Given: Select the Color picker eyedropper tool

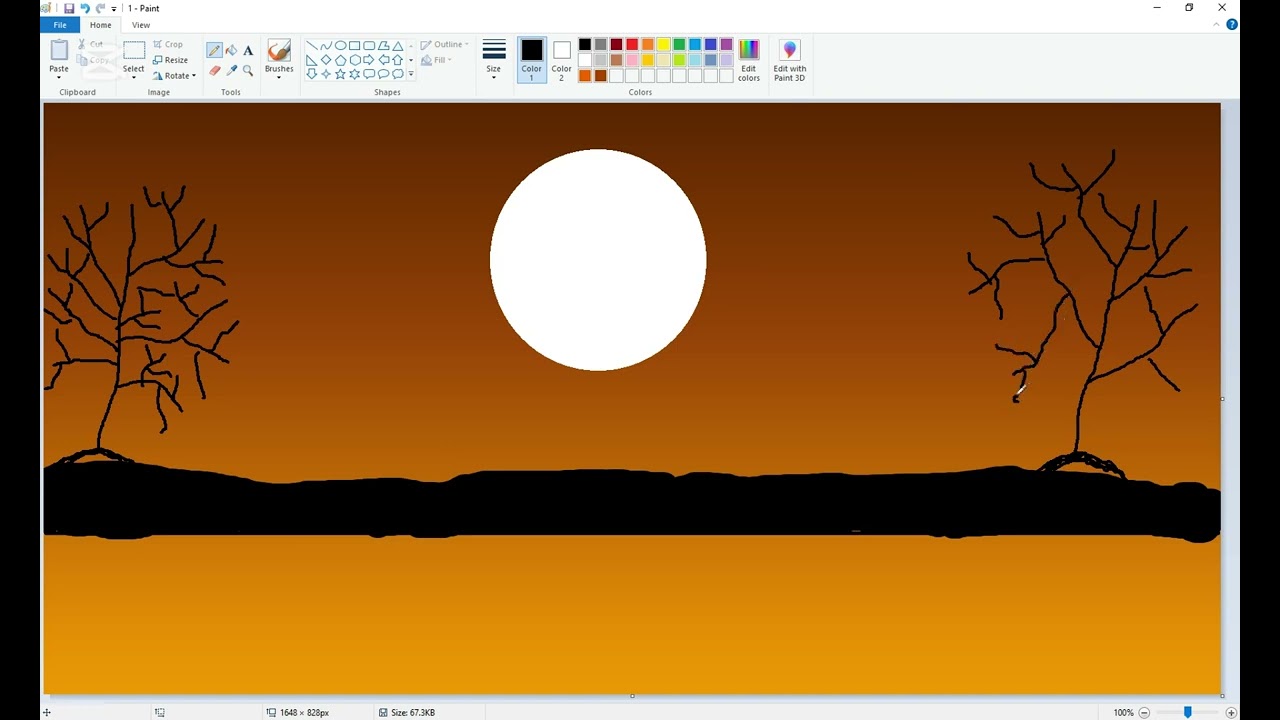Looking at the screenshot, I should pyautogui.click(x=231, y=71).
